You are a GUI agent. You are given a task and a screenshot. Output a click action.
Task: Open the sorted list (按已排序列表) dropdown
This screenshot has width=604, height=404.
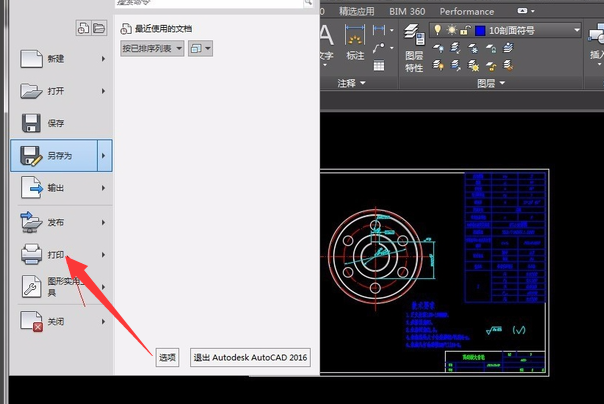152,49
